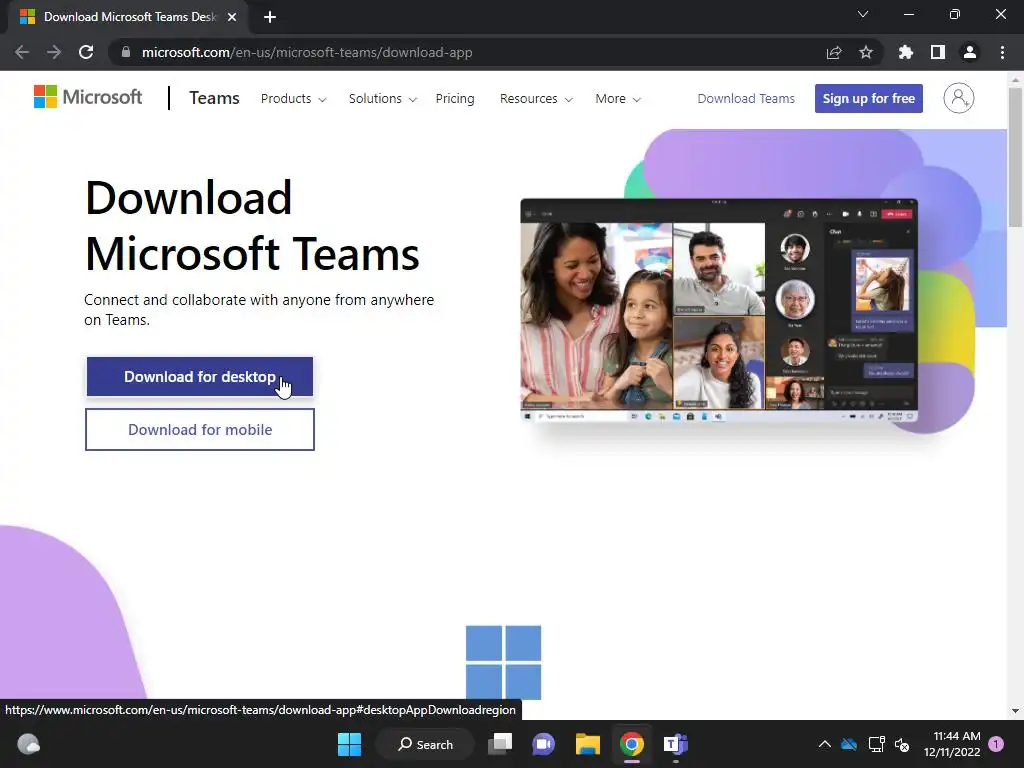1024x768 pixels.
Task: Open the clock and date panel
Action: pyautogui.click(x=952, y=744)
